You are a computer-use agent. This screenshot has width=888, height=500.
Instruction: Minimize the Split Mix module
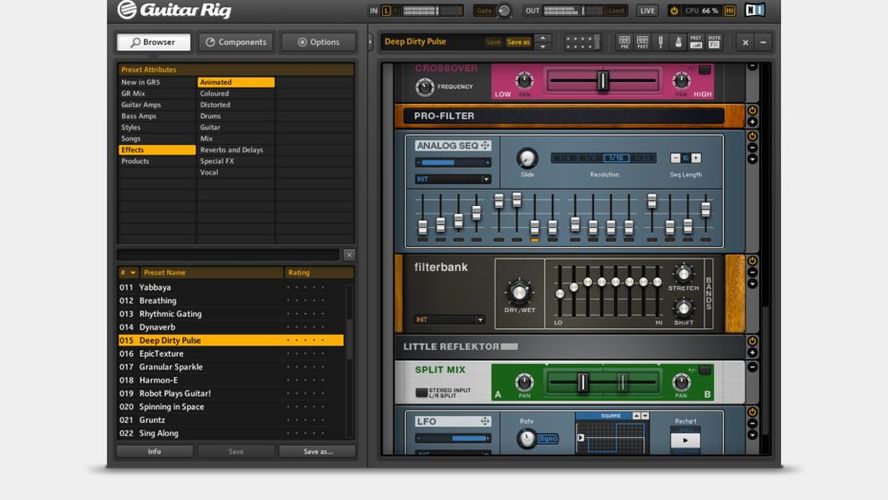pyautogui.click(x=752, y=367)
